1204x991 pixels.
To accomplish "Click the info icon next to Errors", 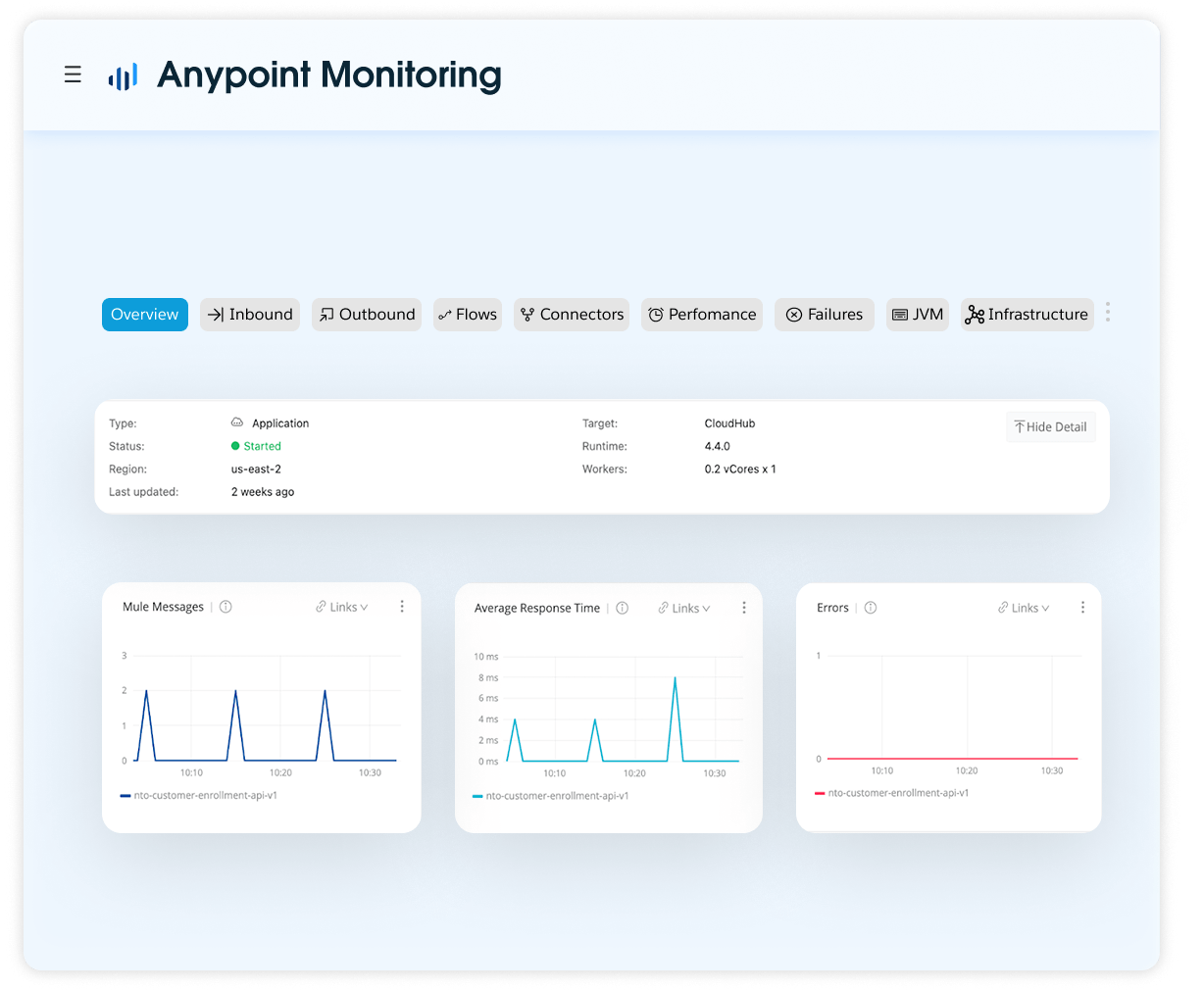I will click(x=872, y=607).
